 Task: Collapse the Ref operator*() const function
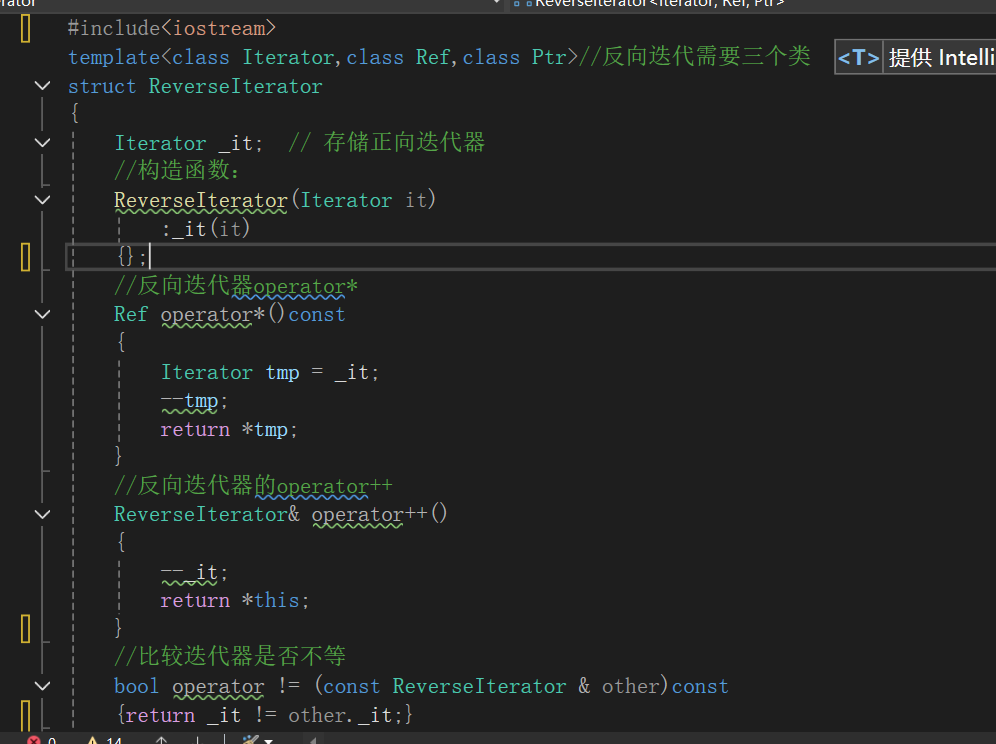(x=43, y=315)
